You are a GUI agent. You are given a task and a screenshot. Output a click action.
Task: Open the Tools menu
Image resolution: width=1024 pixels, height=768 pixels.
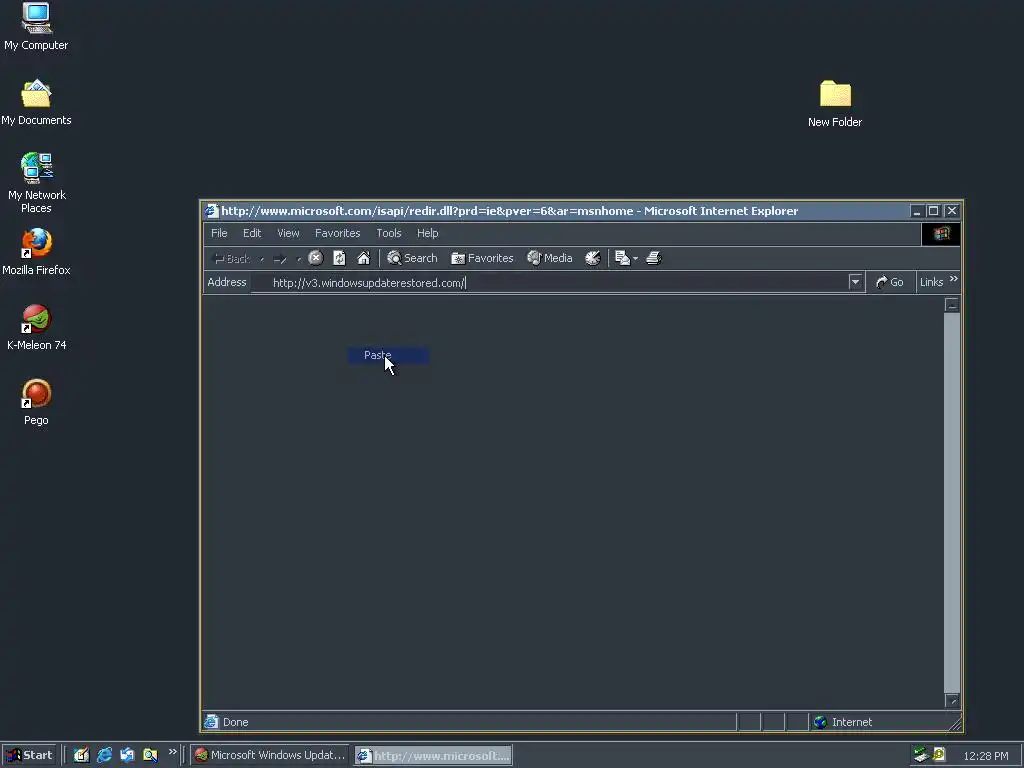pyautogui.click(x=389, y=233)
